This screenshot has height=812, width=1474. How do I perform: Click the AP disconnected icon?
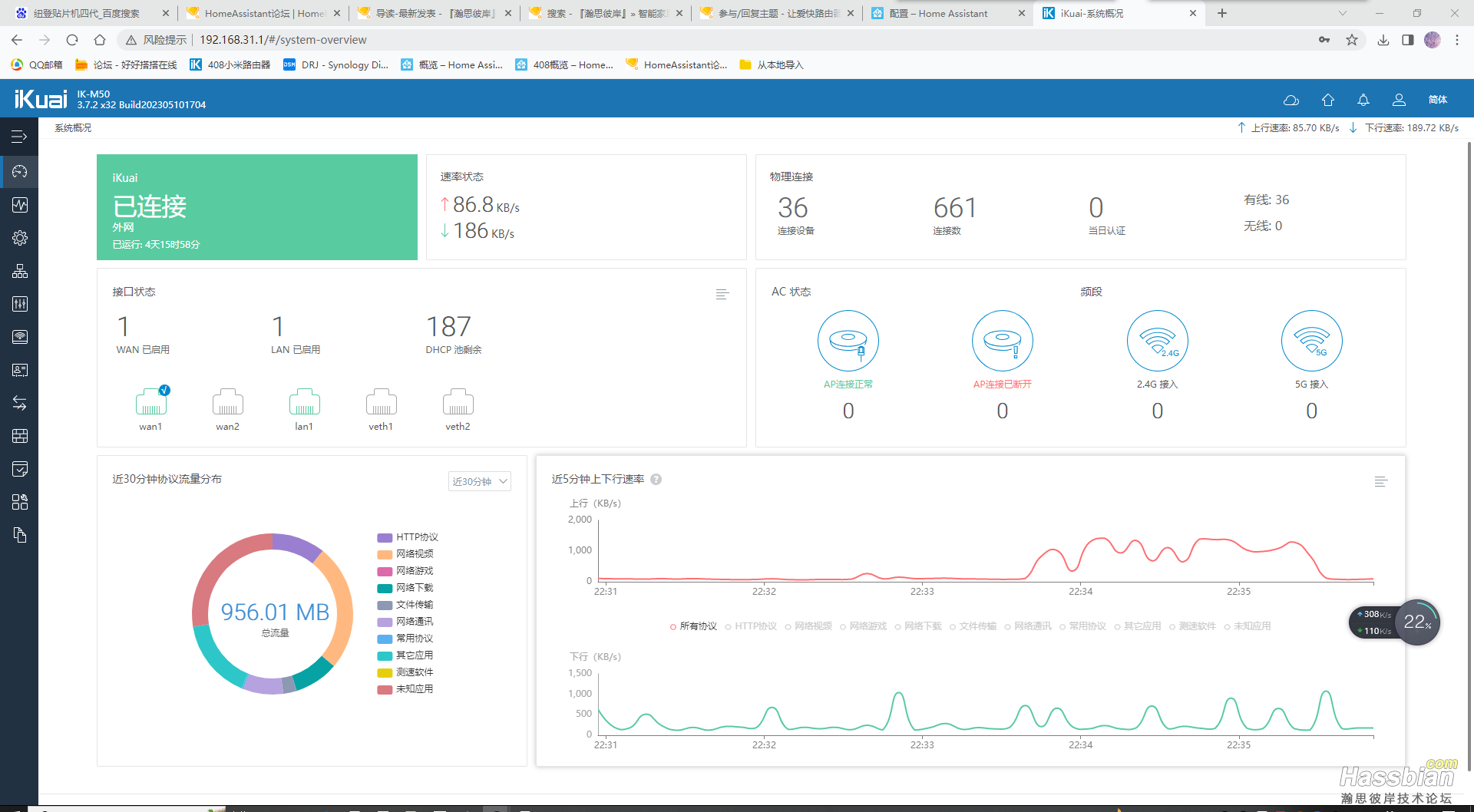1002,341
